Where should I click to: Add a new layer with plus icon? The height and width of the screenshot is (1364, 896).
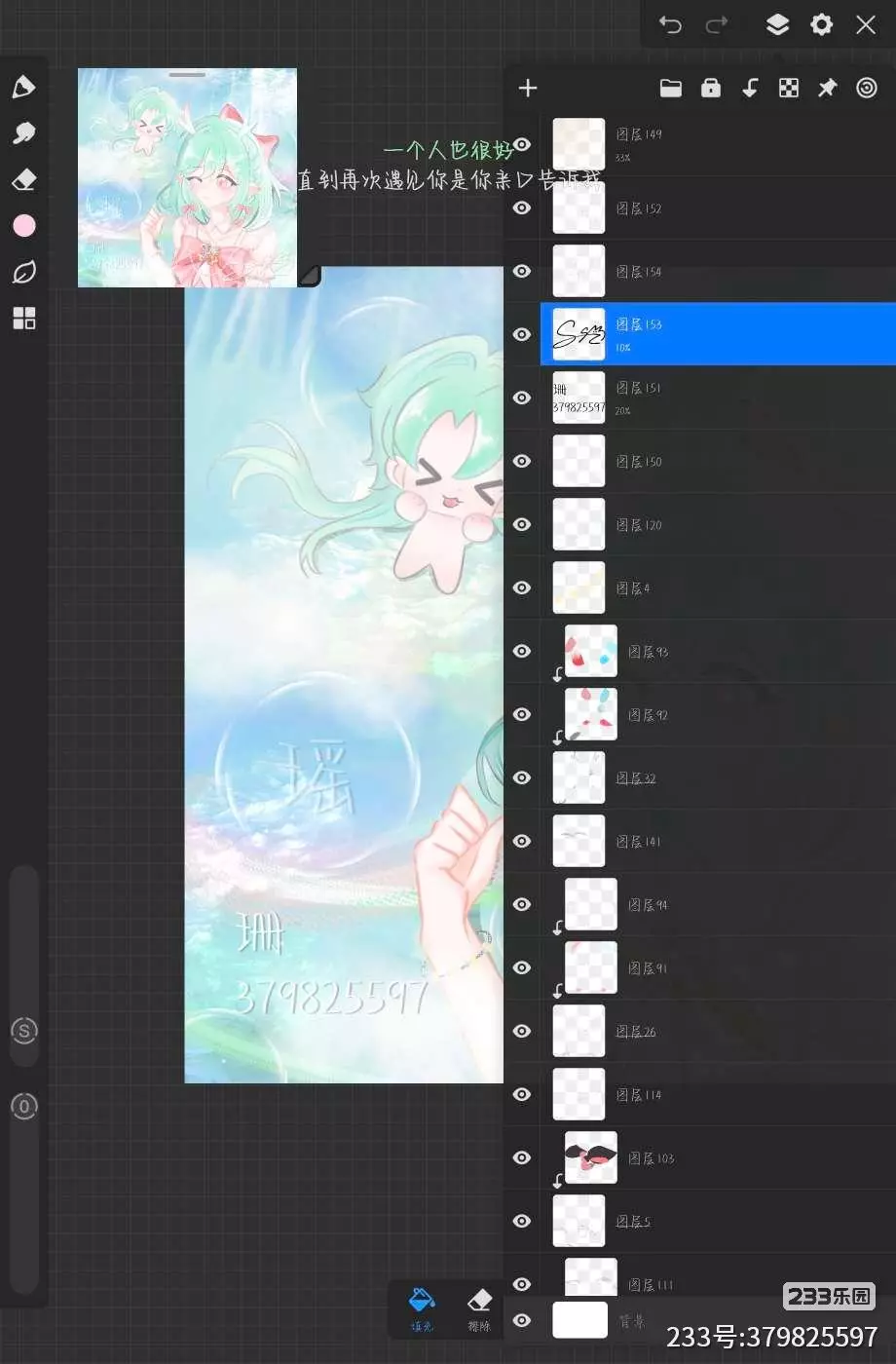(528, 89)
